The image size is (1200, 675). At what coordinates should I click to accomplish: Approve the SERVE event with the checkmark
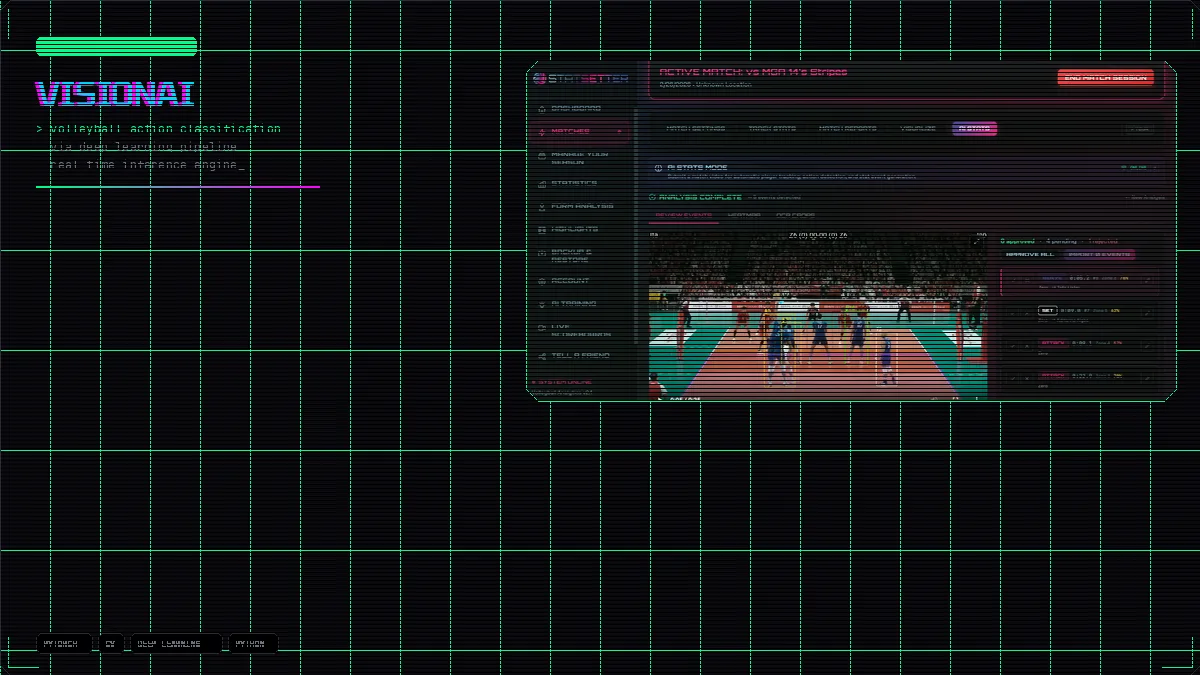[1013, 279]
